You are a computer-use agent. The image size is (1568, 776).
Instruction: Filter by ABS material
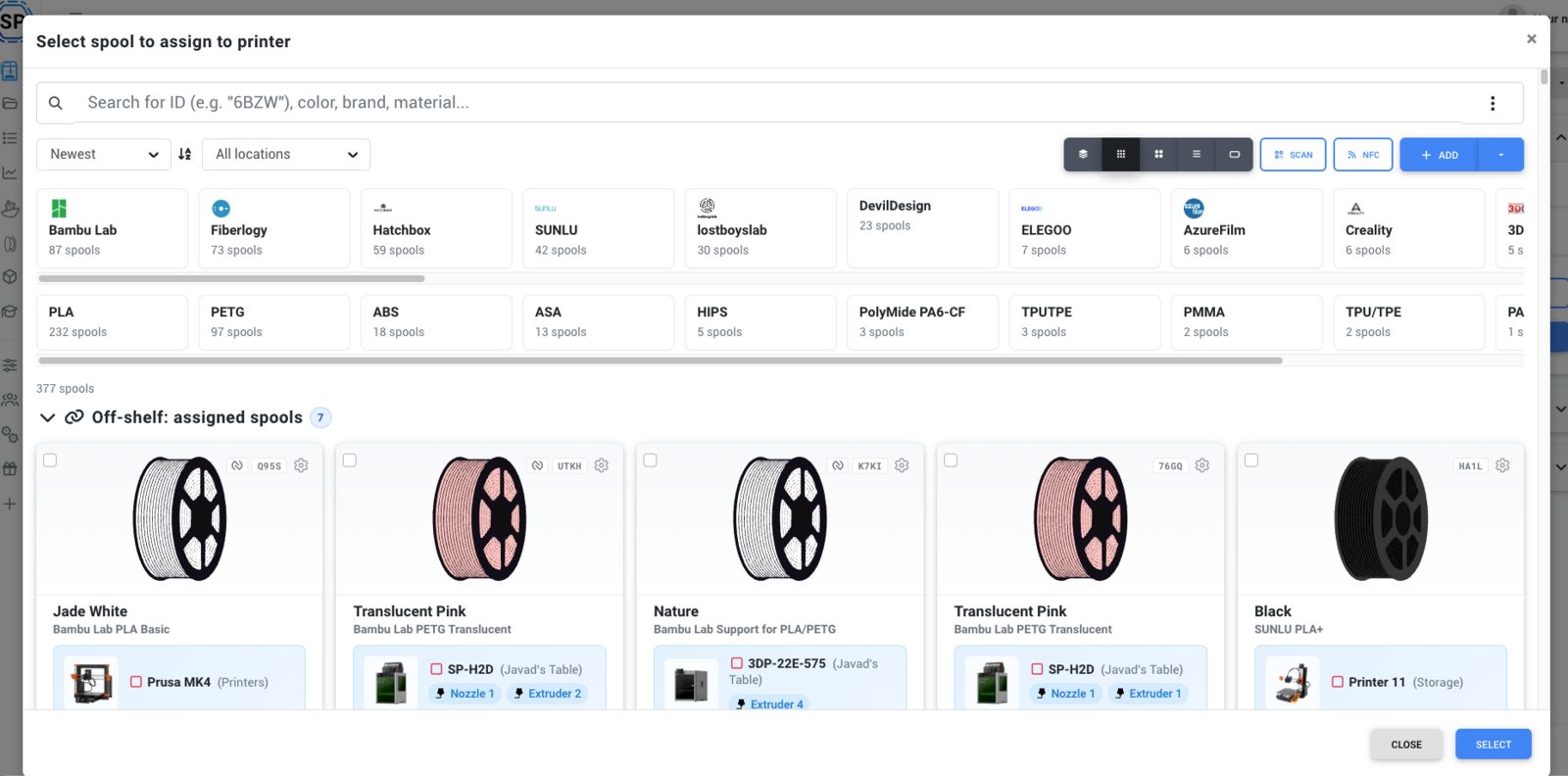pyautogui.click(x=436, y=322)
